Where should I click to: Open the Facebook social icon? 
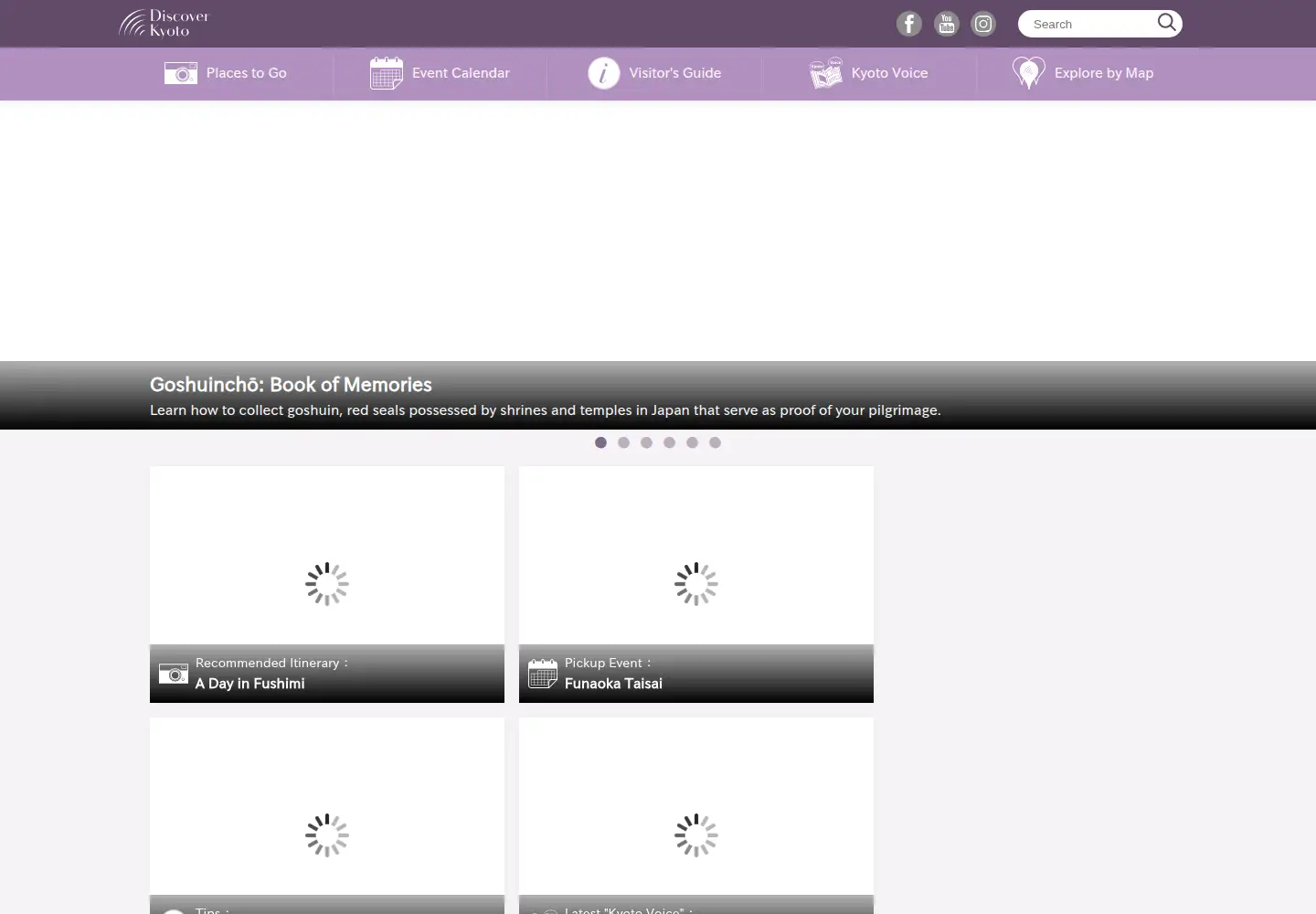[x=908, y=24]
